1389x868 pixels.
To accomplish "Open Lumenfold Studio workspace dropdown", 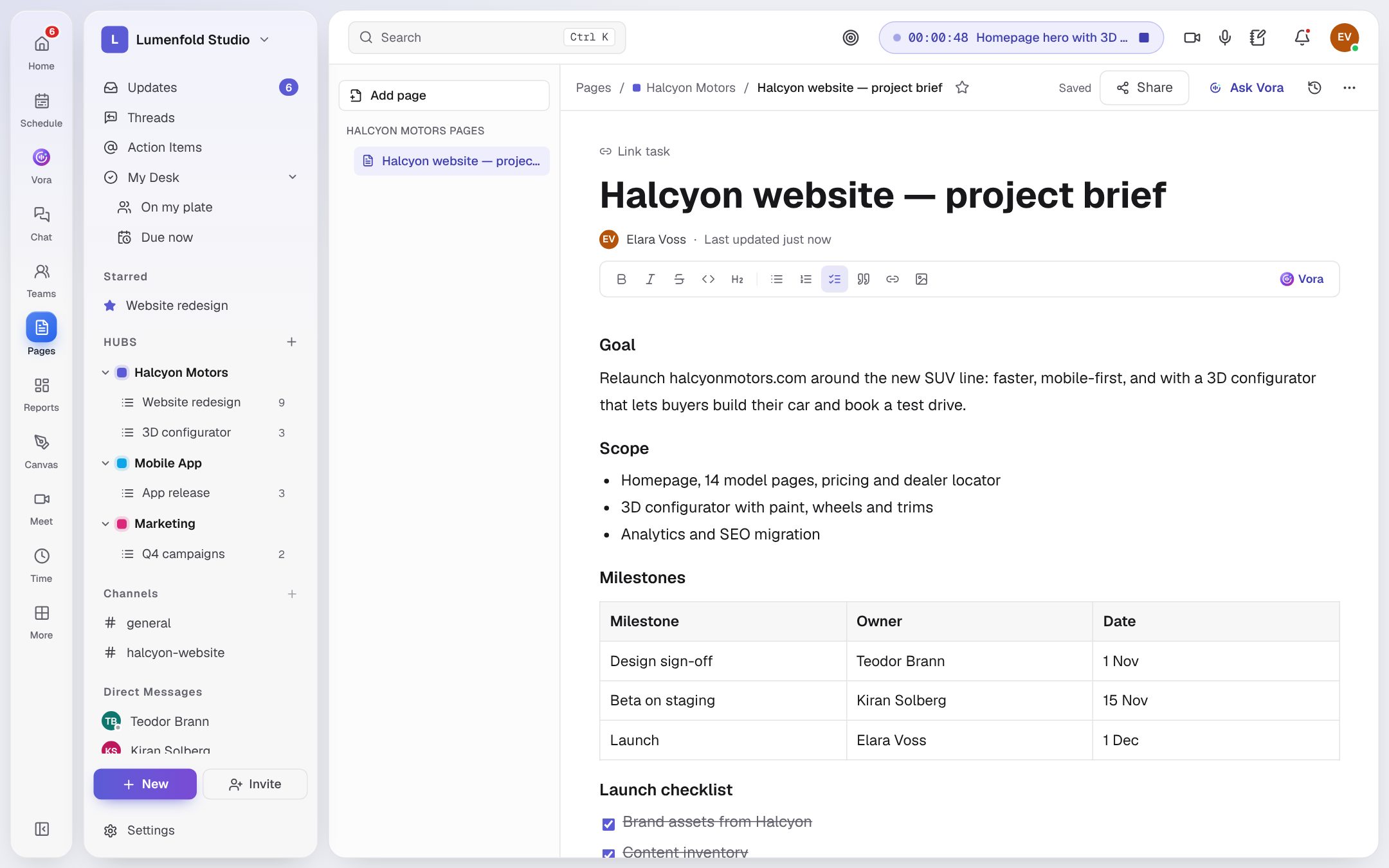I will point(185,39).
